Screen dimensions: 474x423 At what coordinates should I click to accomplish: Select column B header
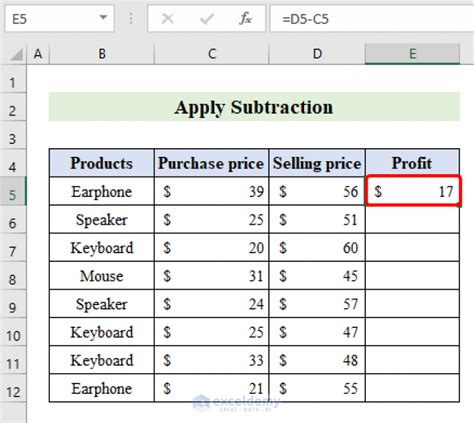coord(102,54)
